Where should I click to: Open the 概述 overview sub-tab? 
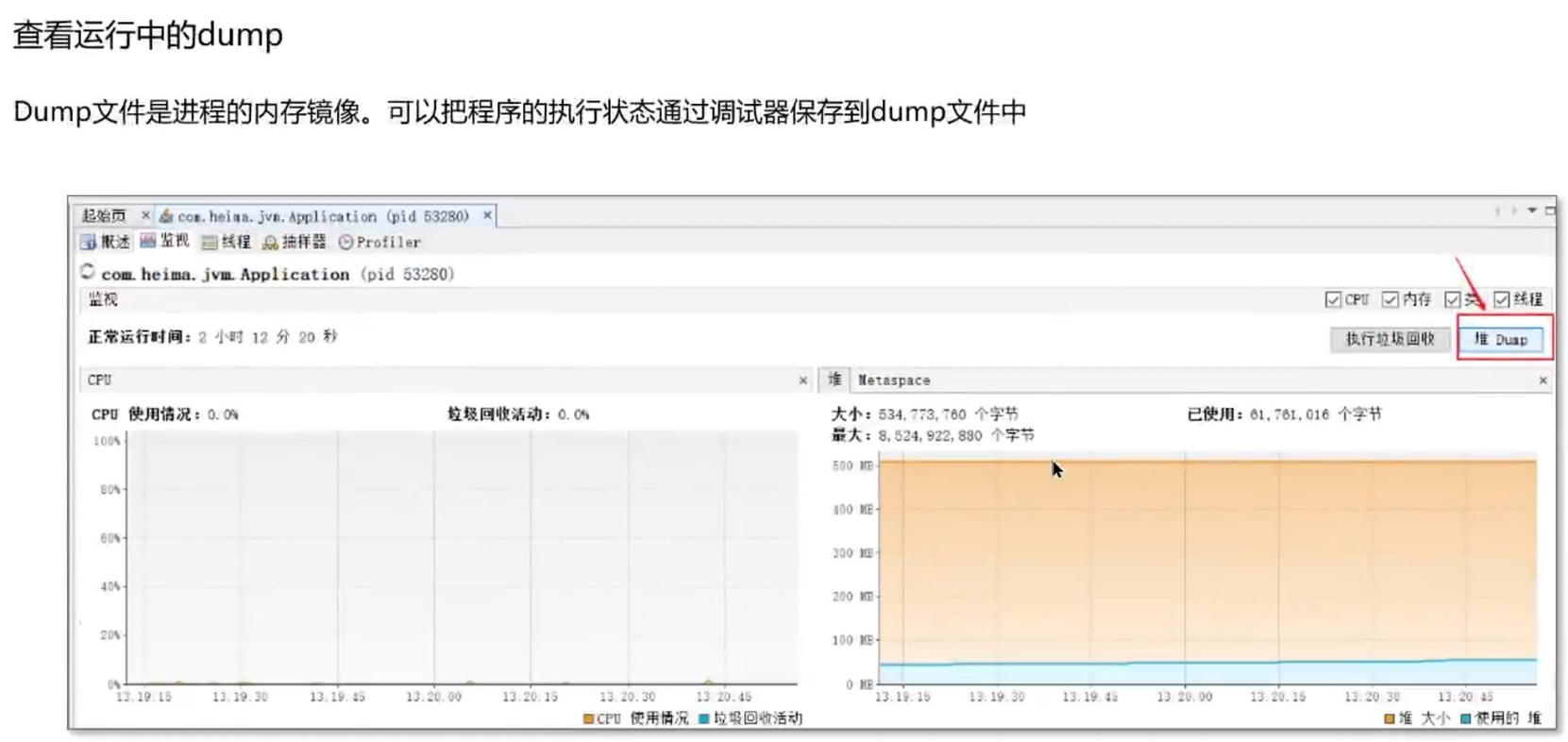pyautogui.click(x=106, y=242)
